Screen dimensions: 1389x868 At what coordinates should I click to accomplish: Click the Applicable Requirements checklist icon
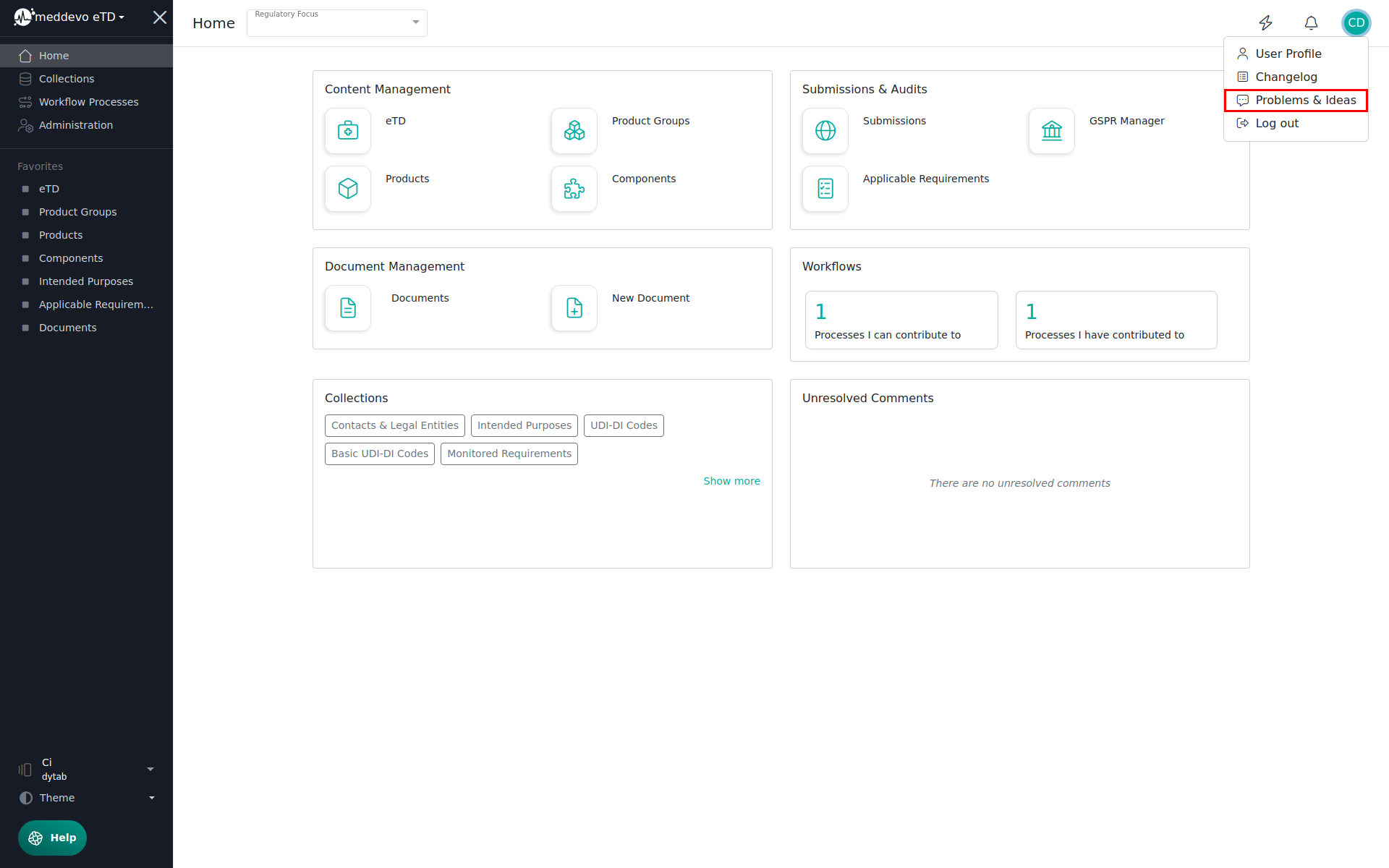tap(825, 189)
